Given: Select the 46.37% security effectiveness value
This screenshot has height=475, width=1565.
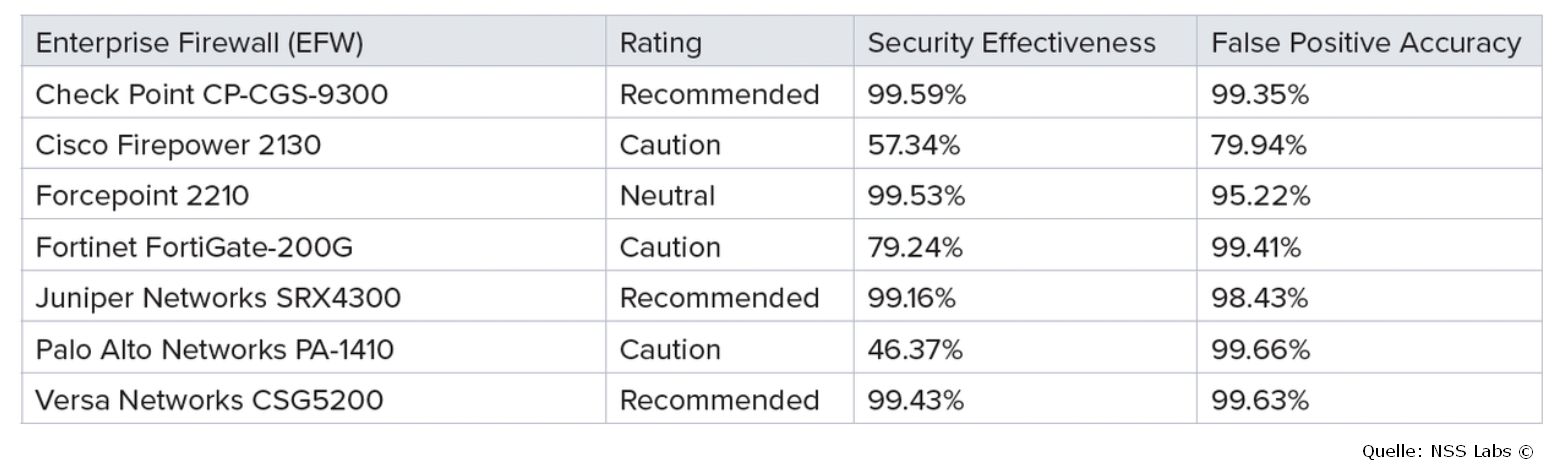Looking at the screenshot, I should pos(915,349).
